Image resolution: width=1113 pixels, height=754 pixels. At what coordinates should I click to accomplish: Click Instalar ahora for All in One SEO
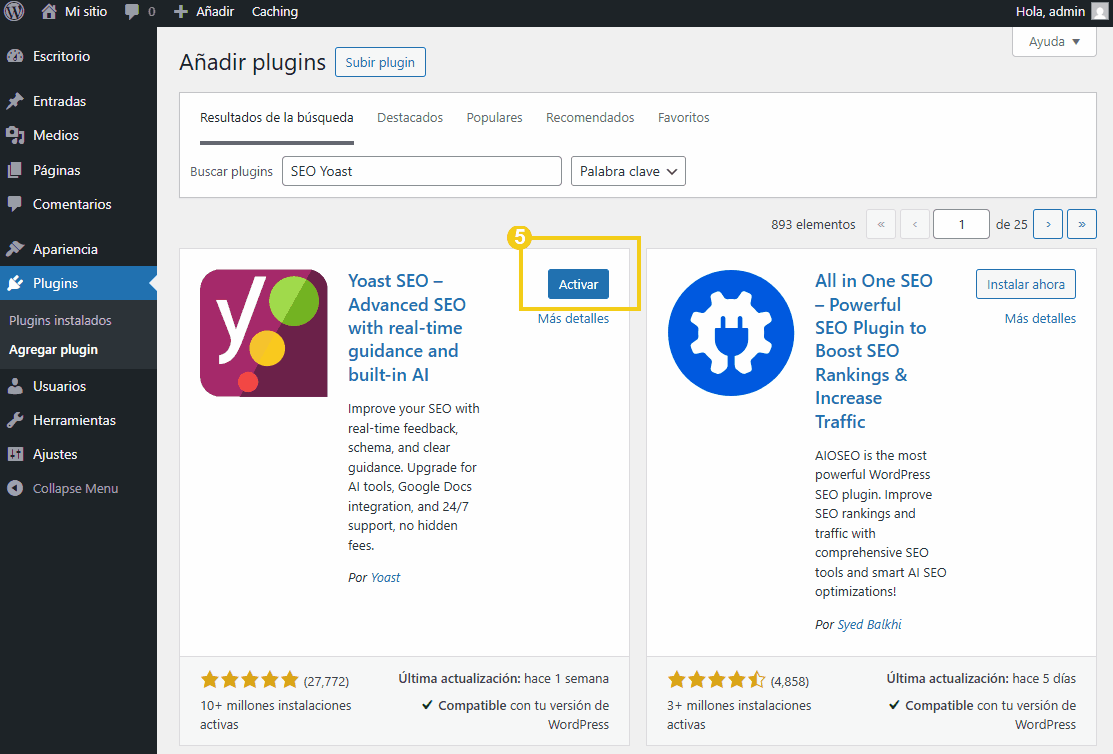pos(1025,284)
